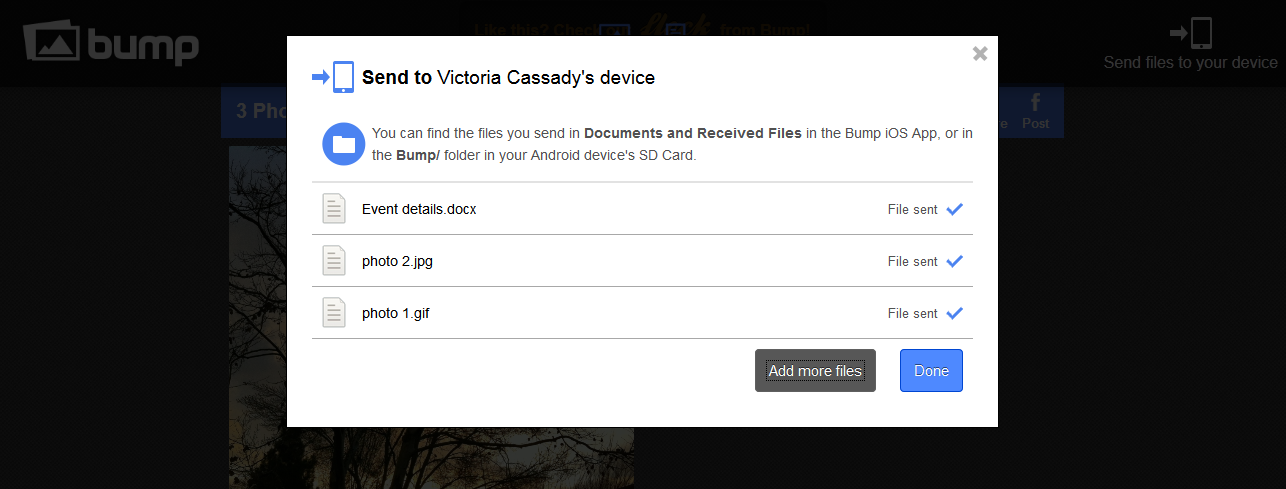The width and height of the screenshot is (1286, 489).
Task: Select the photo 1.gif file icon
Action: (334, 313)
